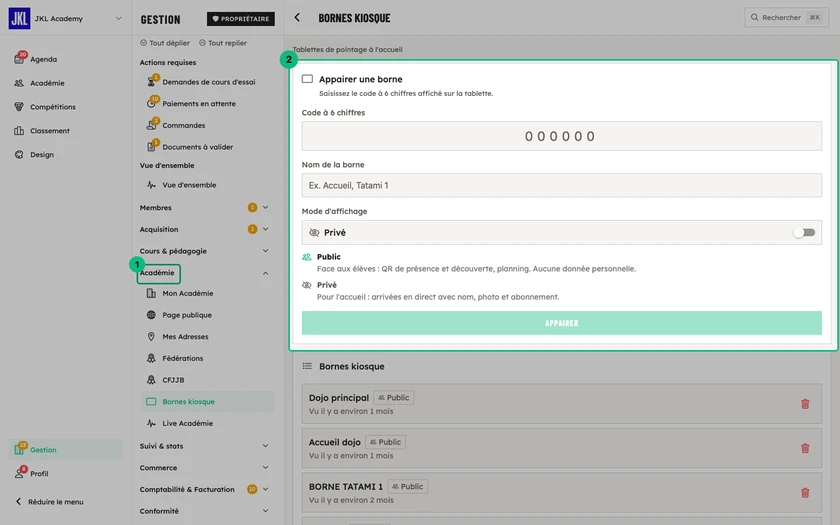This screenshot has height=525, width=840.
Task: Open Classement in the sidebar
Action: tap(49, 131)
